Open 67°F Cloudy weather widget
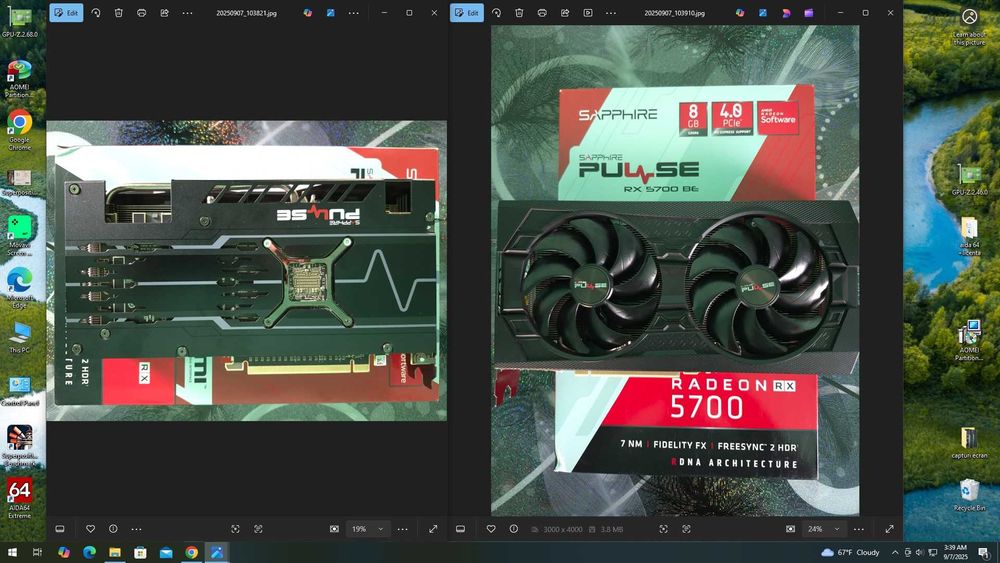Viewport: 1000px width, 563px height. click(850, 552)
